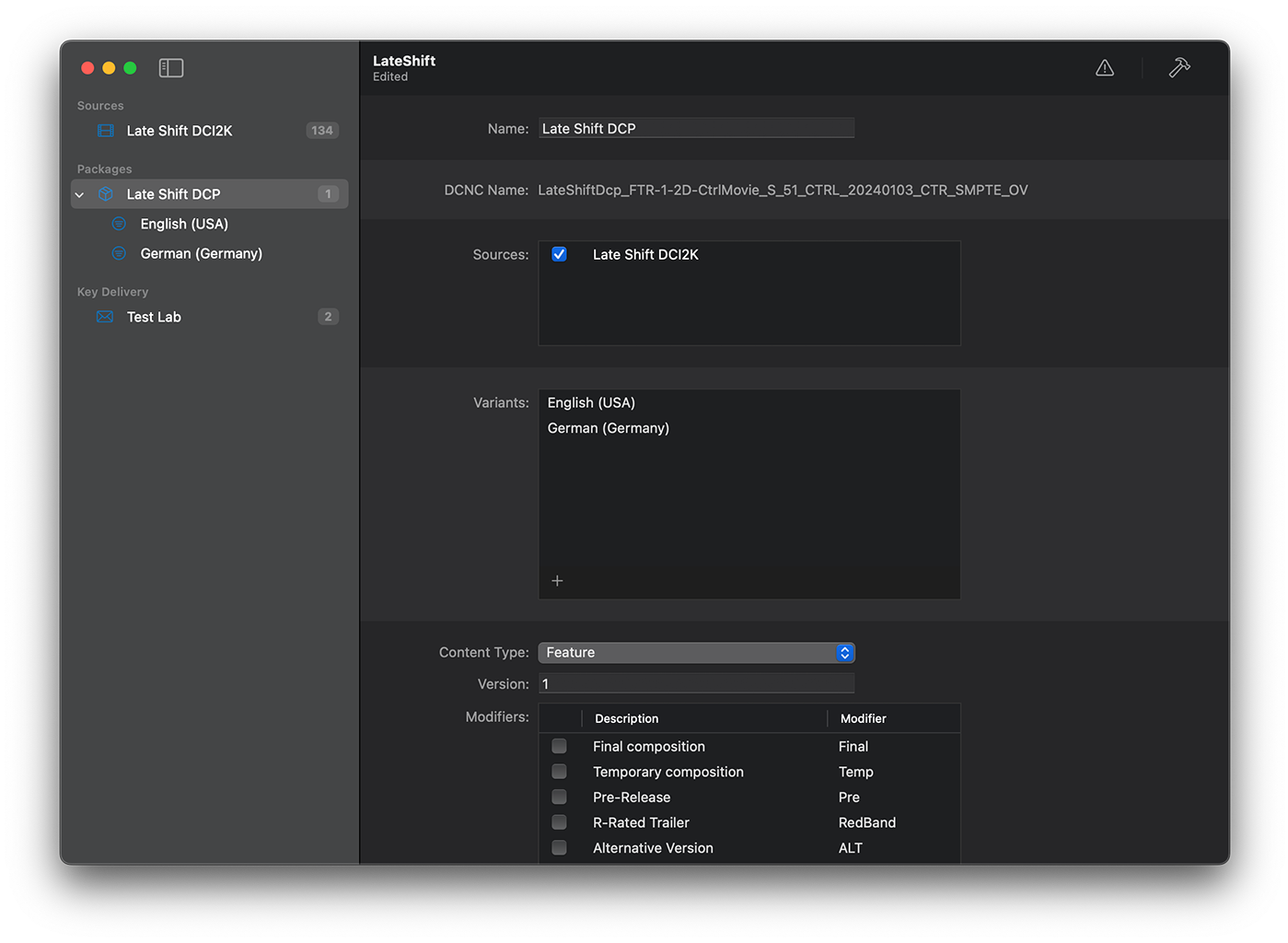Viewport: 1288px width, 943px height.
Task: Tick the R-Rated Trailer modifier
Action: coord(559,822)
